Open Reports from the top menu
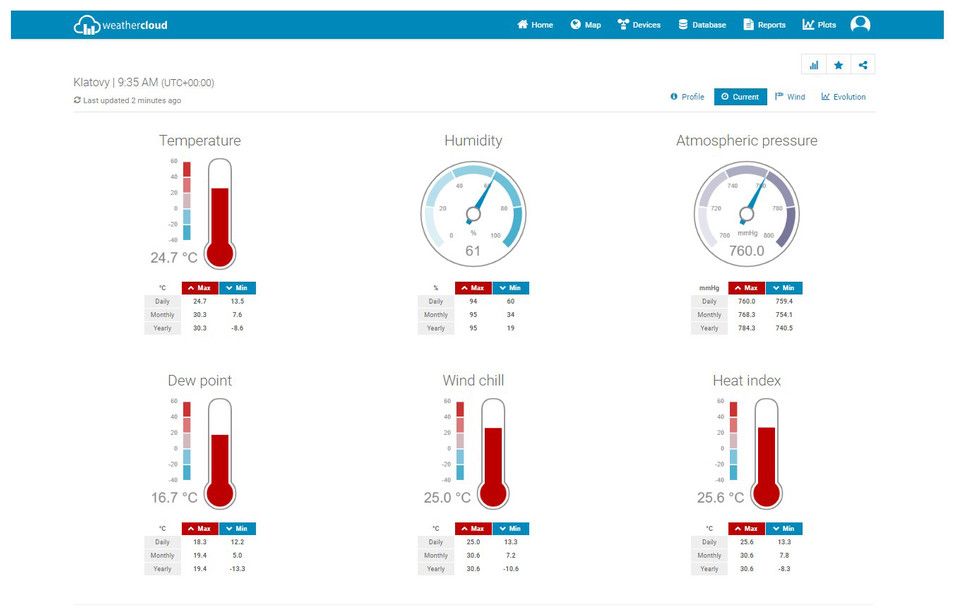This screenshot has height=615, width=954. [x=764, y=25]
